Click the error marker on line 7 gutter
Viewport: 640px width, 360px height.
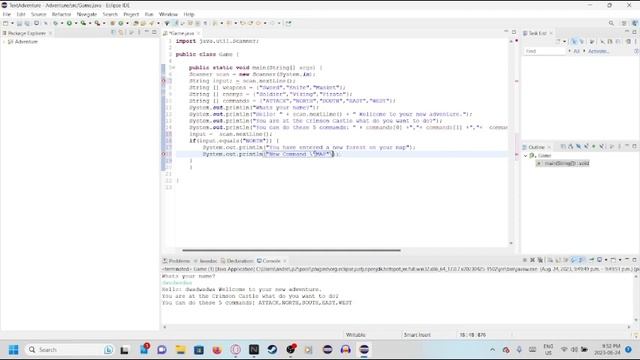pyautogui.click(x=164, y=81)
